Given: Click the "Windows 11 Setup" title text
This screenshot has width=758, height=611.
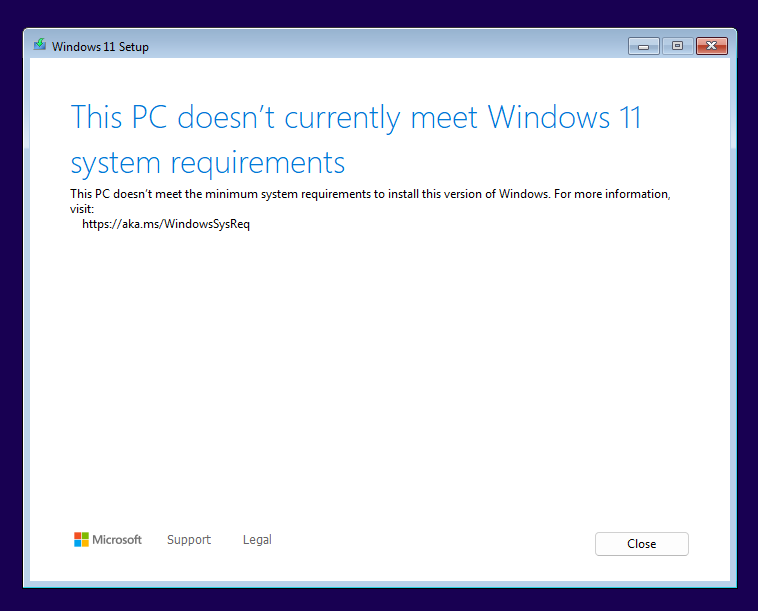Looking at the screenshot, I should (100, 47).
